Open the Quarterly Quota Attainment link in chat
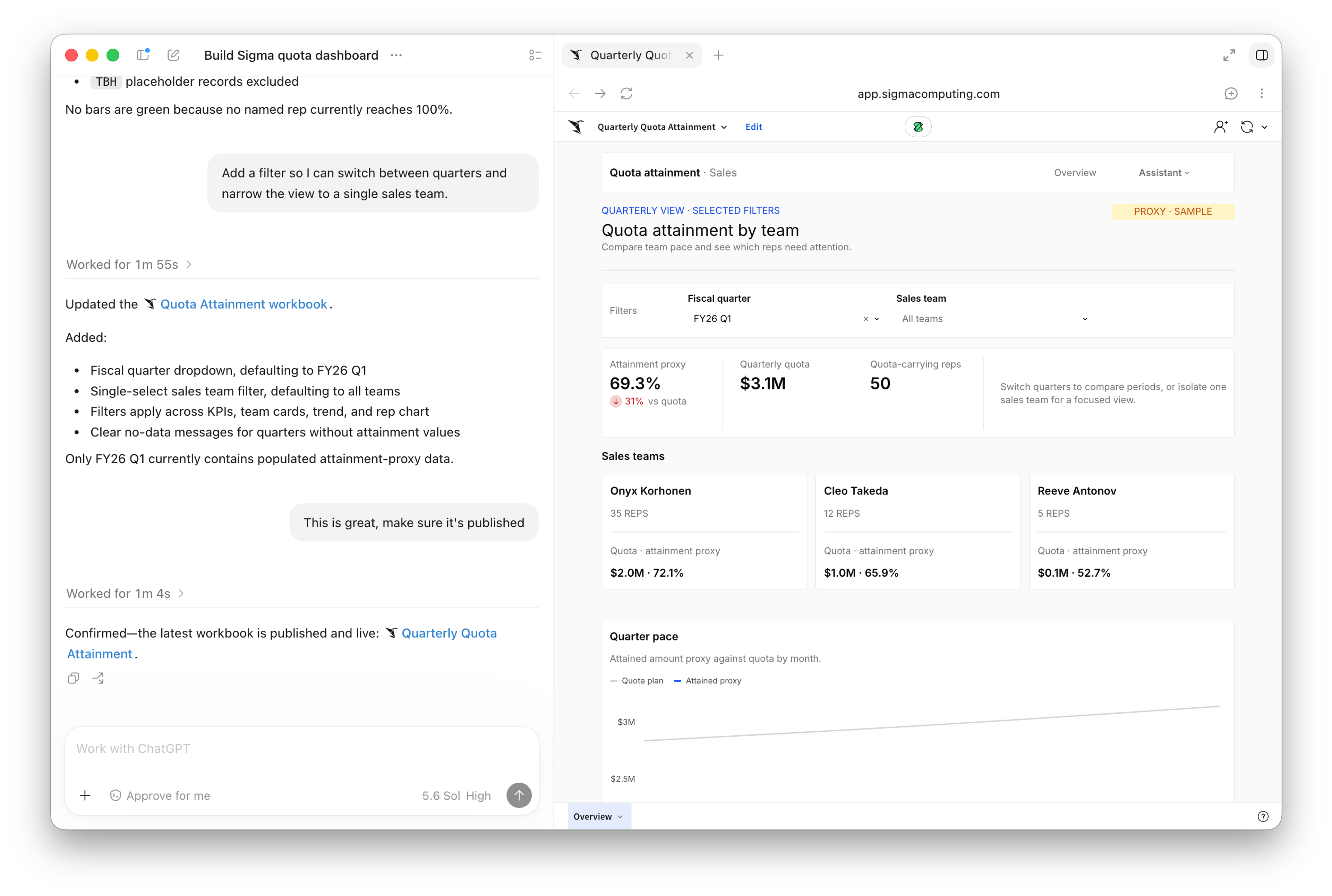This screenshot has height=896, width=1332. click(449, 633)
